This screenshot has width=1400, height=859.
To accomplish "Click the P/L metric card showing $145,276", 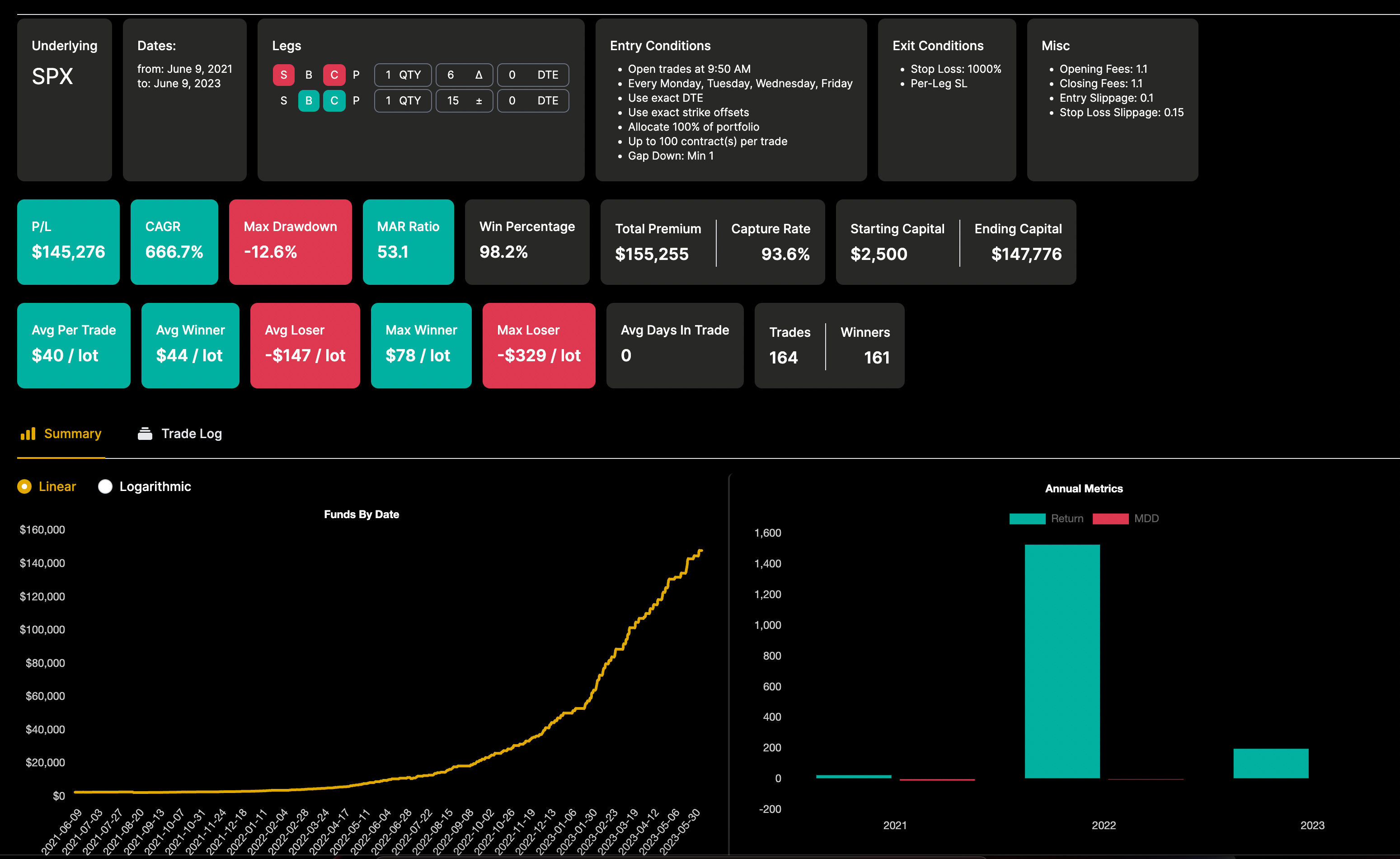I will pyautogui.click(x=68, y=241).
